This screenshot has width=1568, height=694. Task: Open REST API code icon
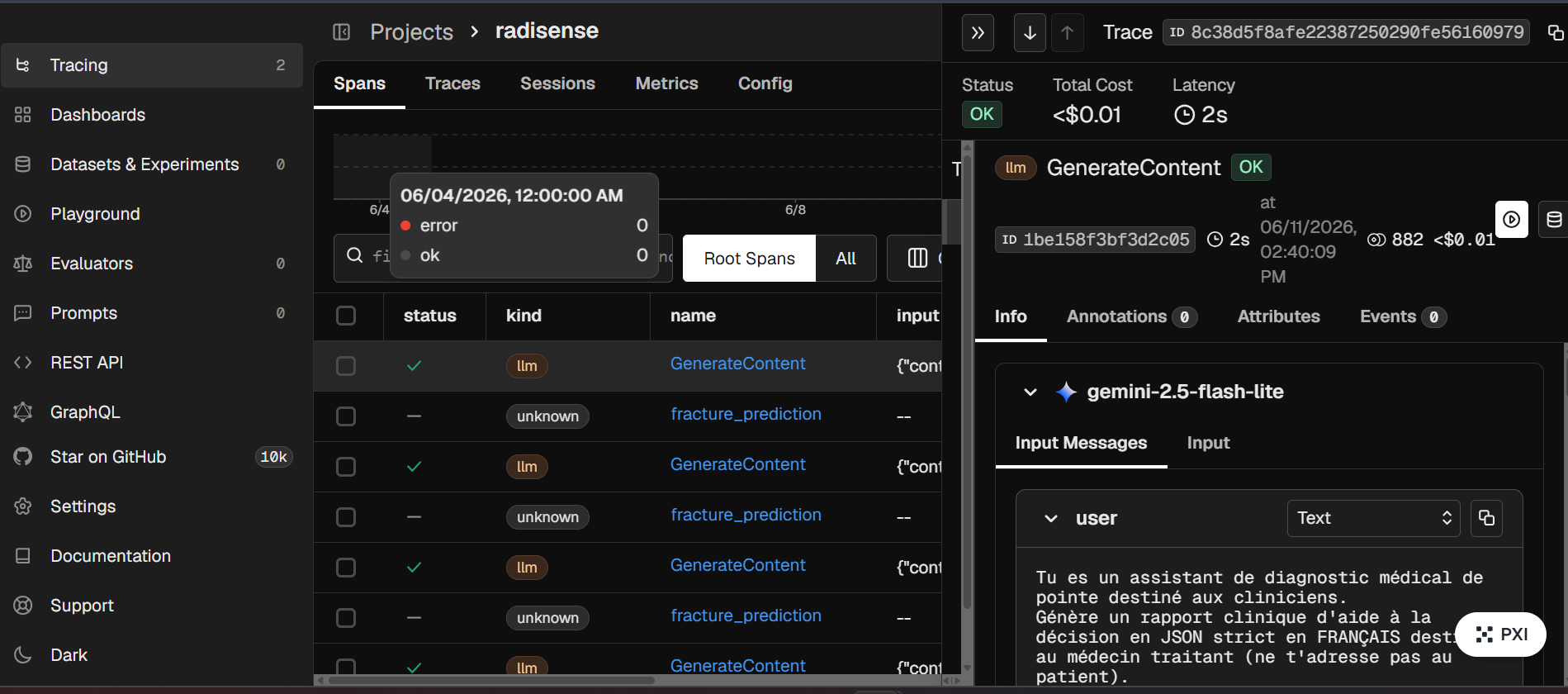(x=23, y=363)
